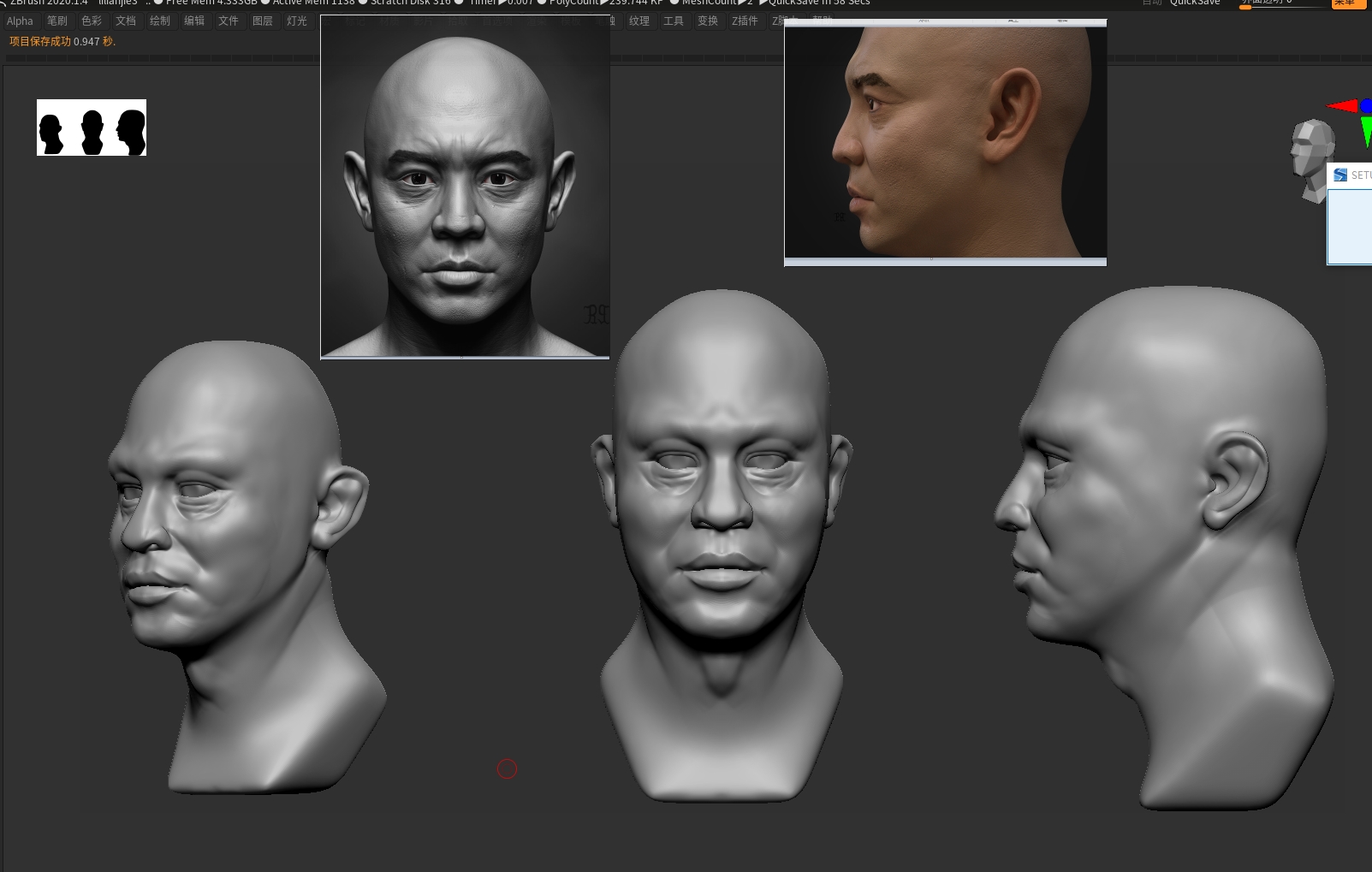Click the green Y-axis cone gizmo
The height and width of the screenshot is (872, 1372).
(x=1366, y=131)
